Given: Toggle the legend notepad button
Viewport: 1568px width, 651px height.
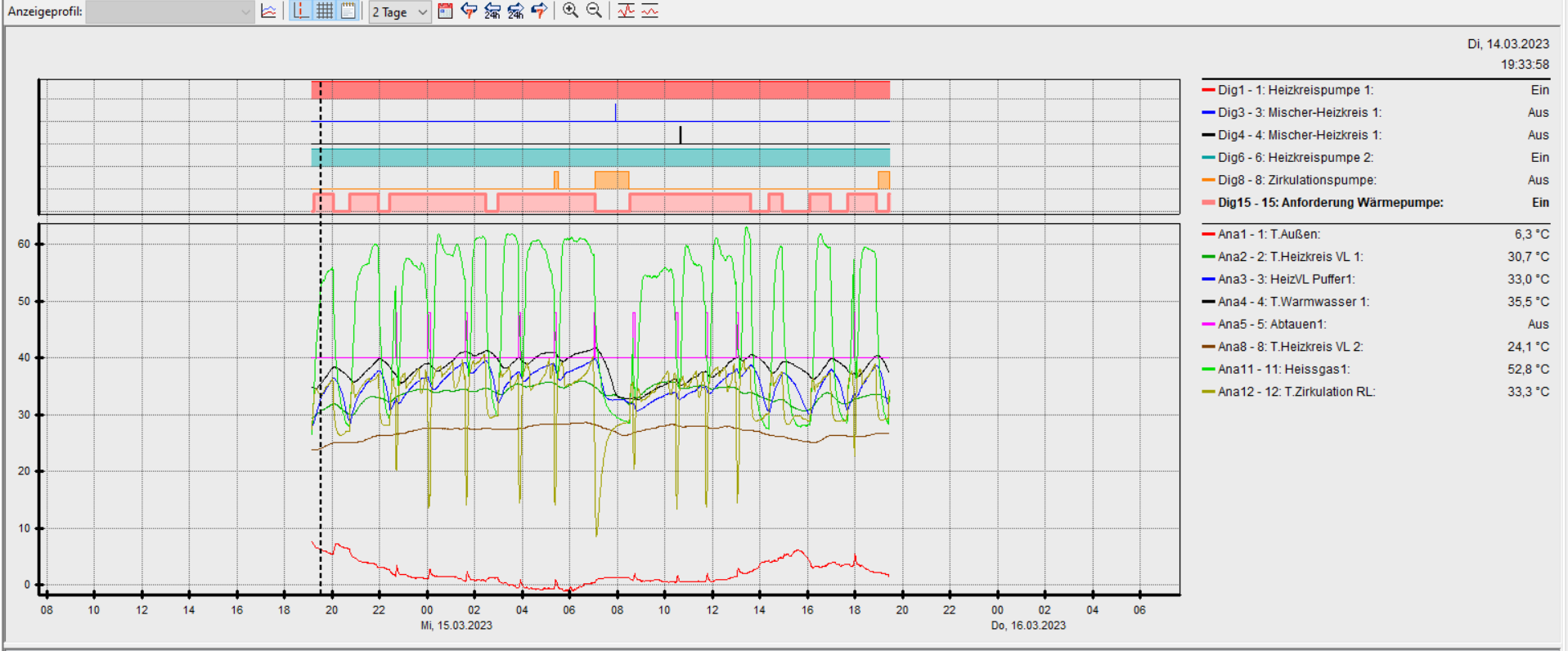Looking at the screenshot, I should click(x=348, y=11).
